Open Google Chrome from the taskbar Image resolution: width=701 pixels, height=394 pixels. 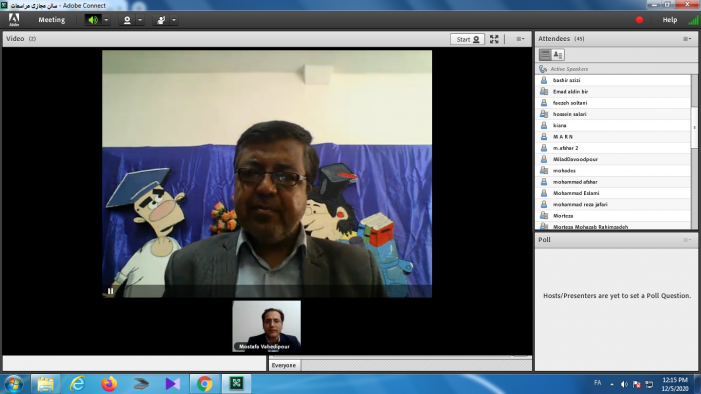(205, 384)
